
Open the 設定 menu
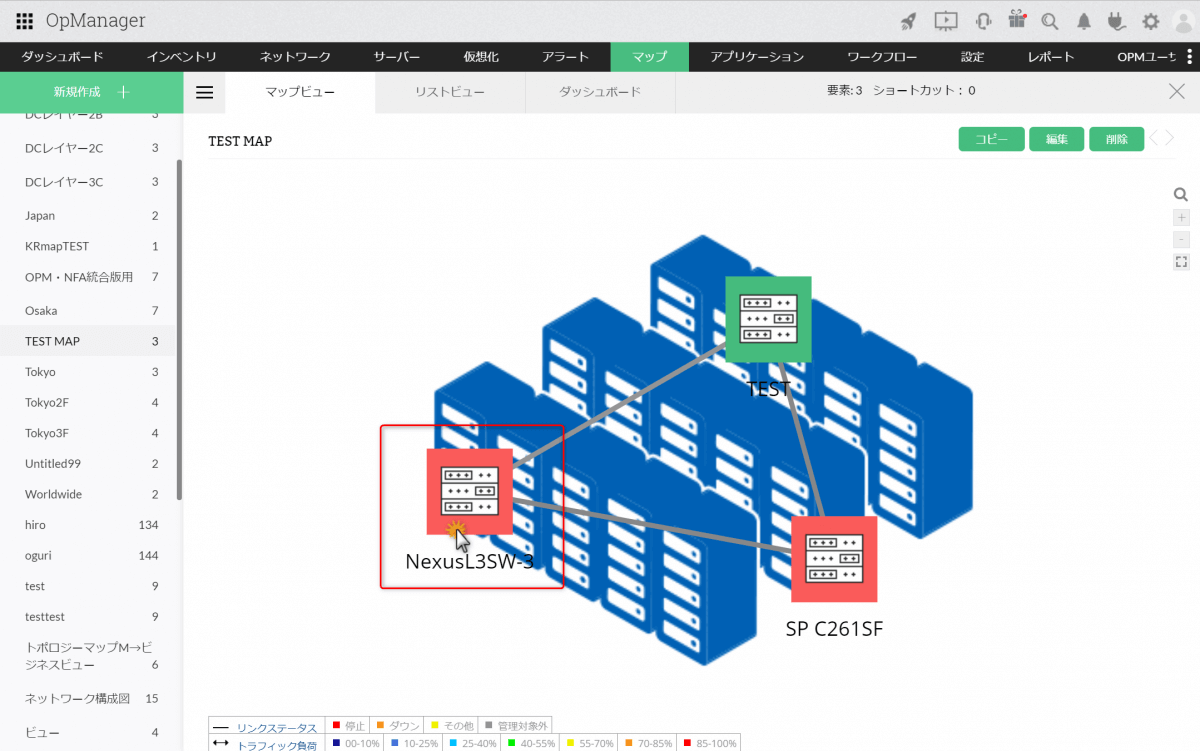pyautogui.click(x=972, y=57)
